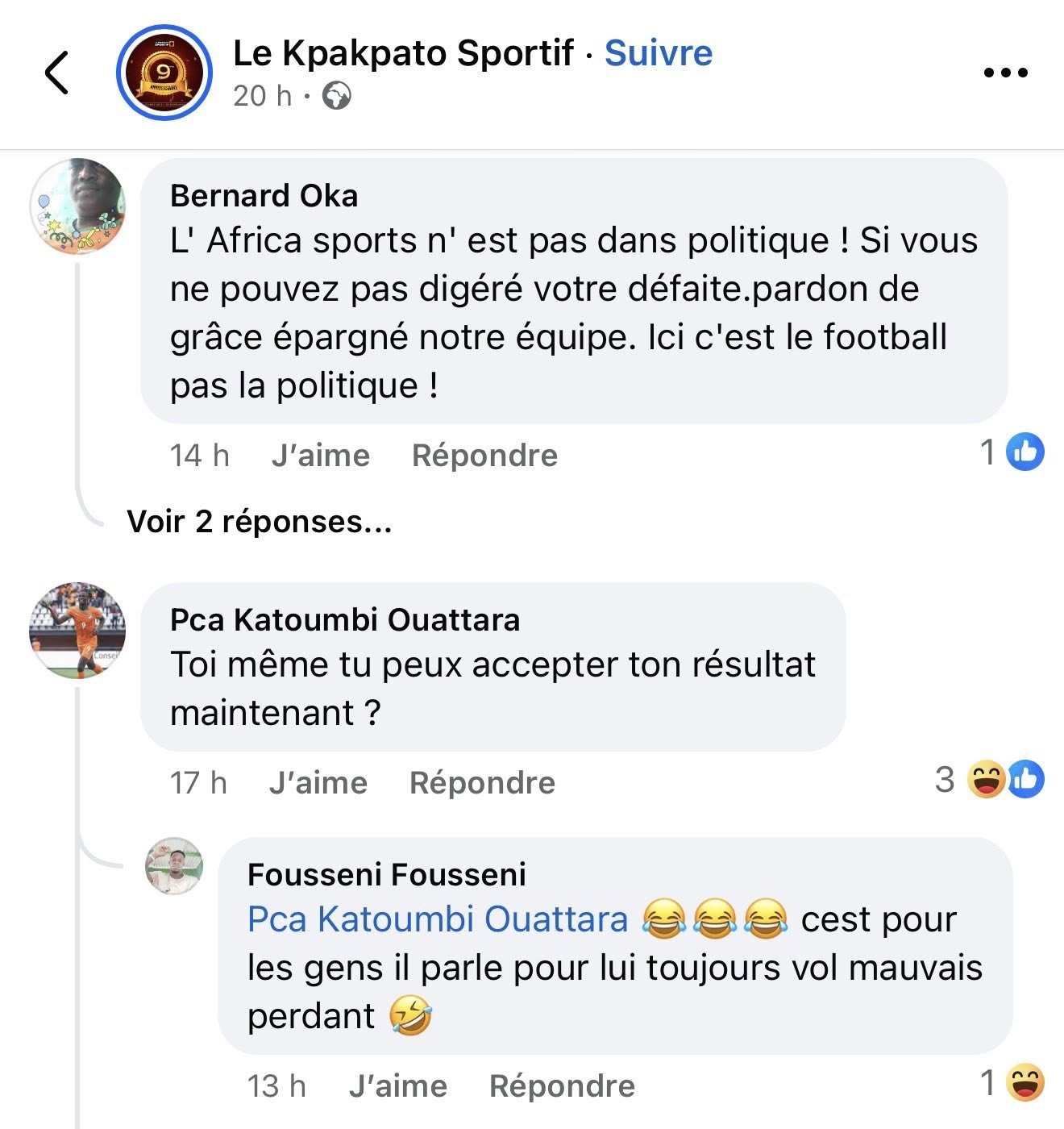This screenshot has width=1064, height=1129.
Task: Tap the public globe privacy icon
Action: [336, 96]
